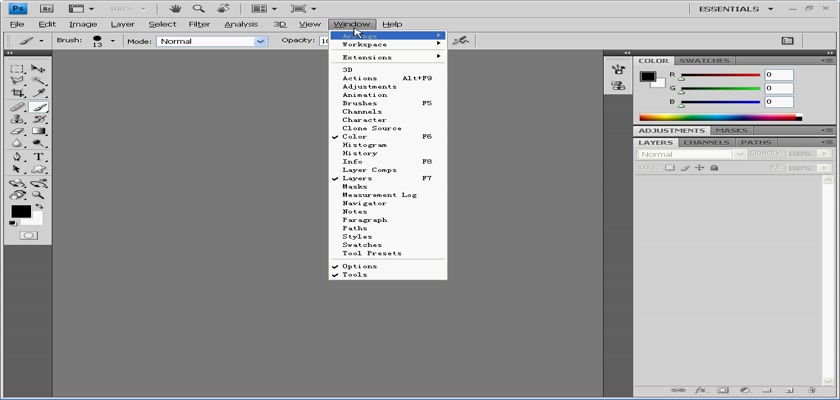Uncheck Layers in Window menu

387,178
